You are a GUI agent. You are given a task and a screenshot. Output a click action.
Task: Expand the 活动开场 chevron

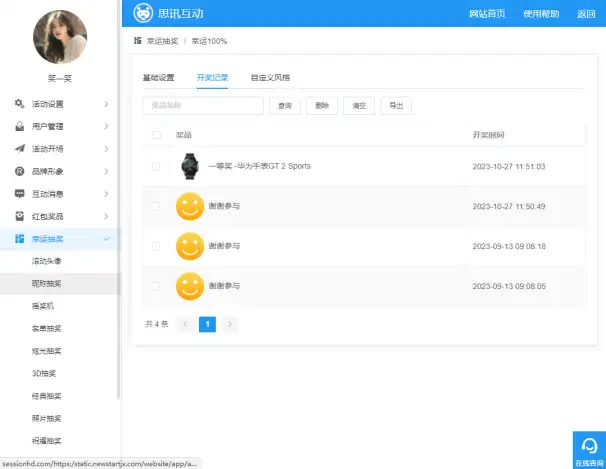click(106, 149)
